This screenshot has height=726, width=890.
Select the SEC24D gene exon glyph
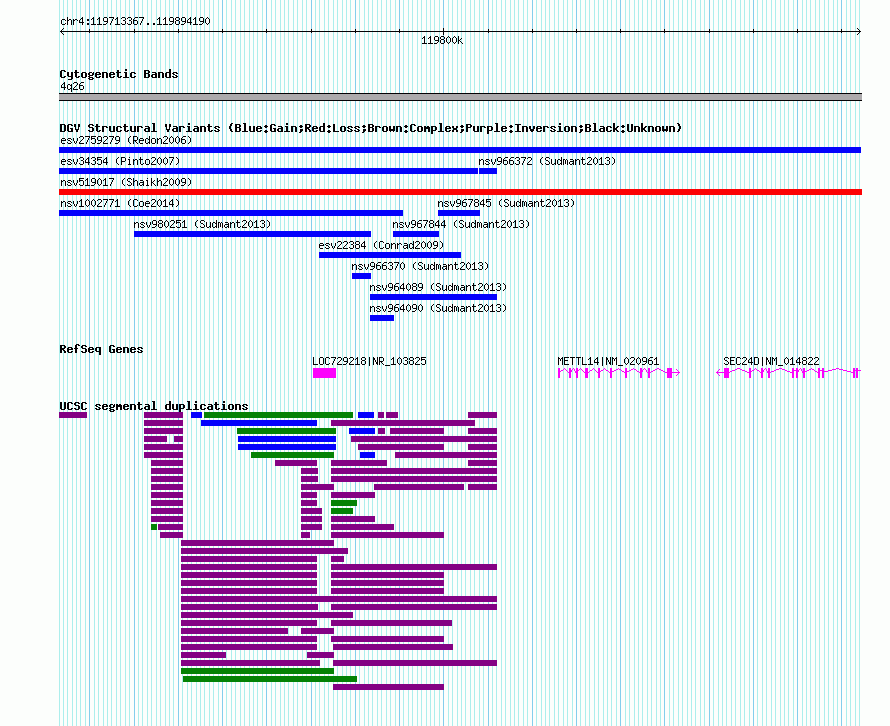[788, 373]
